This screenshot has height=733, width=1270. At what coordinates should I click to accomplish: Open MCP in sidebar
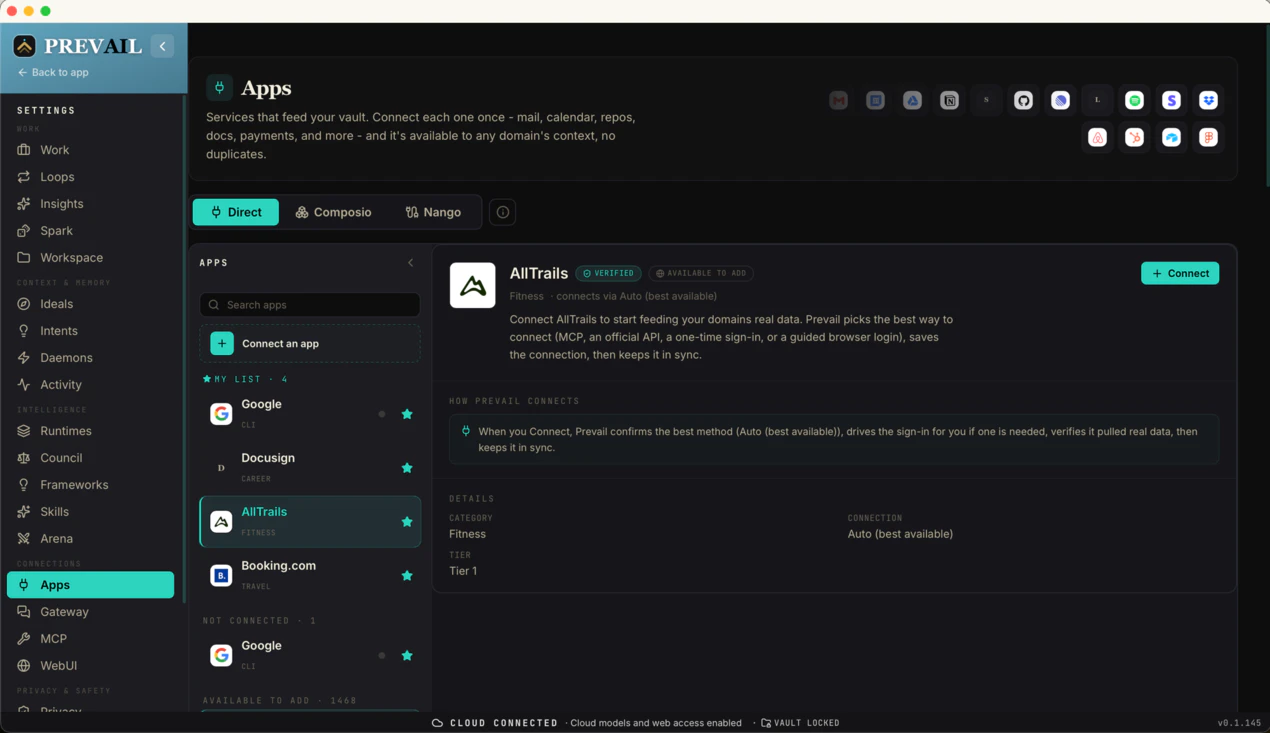click(90, 639)
